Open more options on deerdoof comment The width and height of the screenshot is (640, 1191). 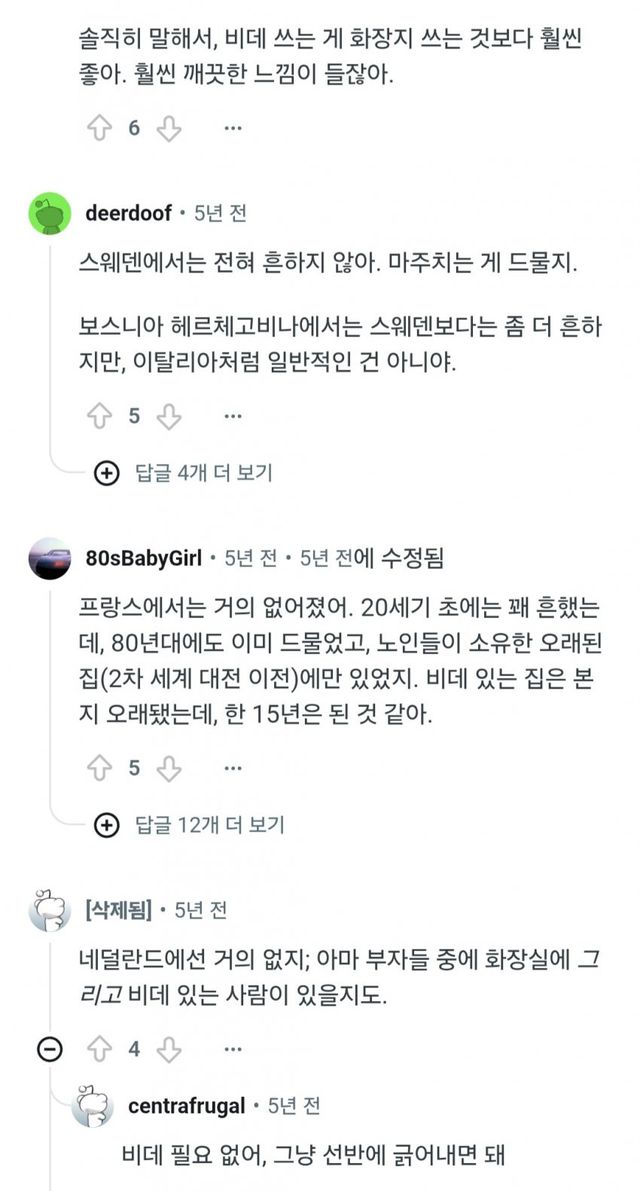pos(232,416)
